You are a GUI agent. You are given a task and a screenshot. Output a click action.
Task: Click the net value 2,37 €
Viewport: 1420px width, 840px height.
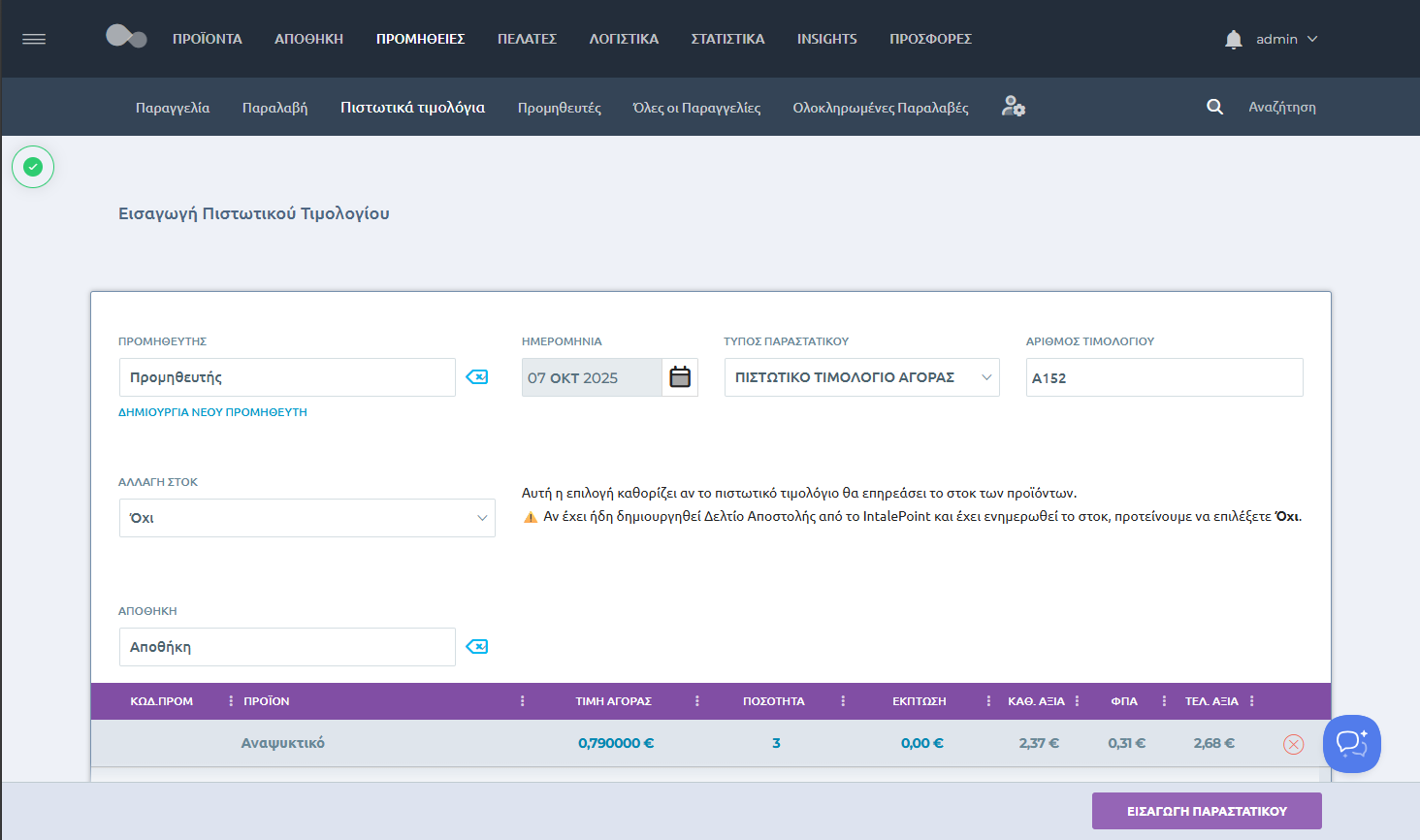pos(1039,743)
